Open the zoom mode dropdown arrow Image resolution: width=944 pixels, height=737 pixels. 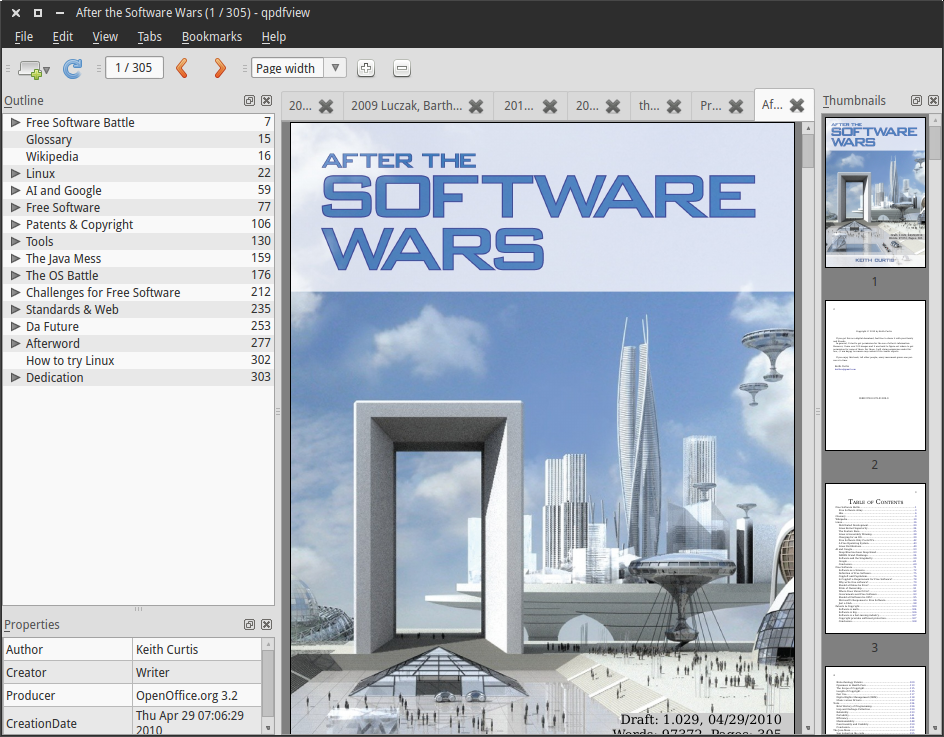(335, 68)
